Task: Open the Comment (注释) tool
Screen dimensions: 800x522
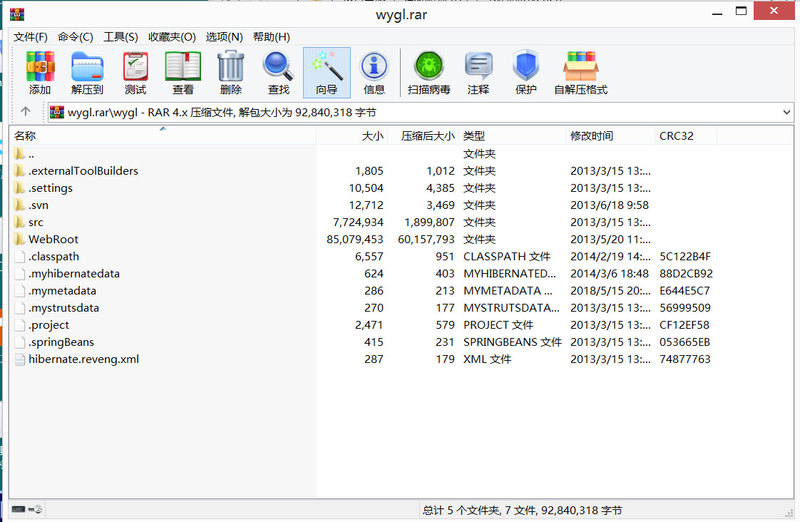Action: tap(478, 72)
